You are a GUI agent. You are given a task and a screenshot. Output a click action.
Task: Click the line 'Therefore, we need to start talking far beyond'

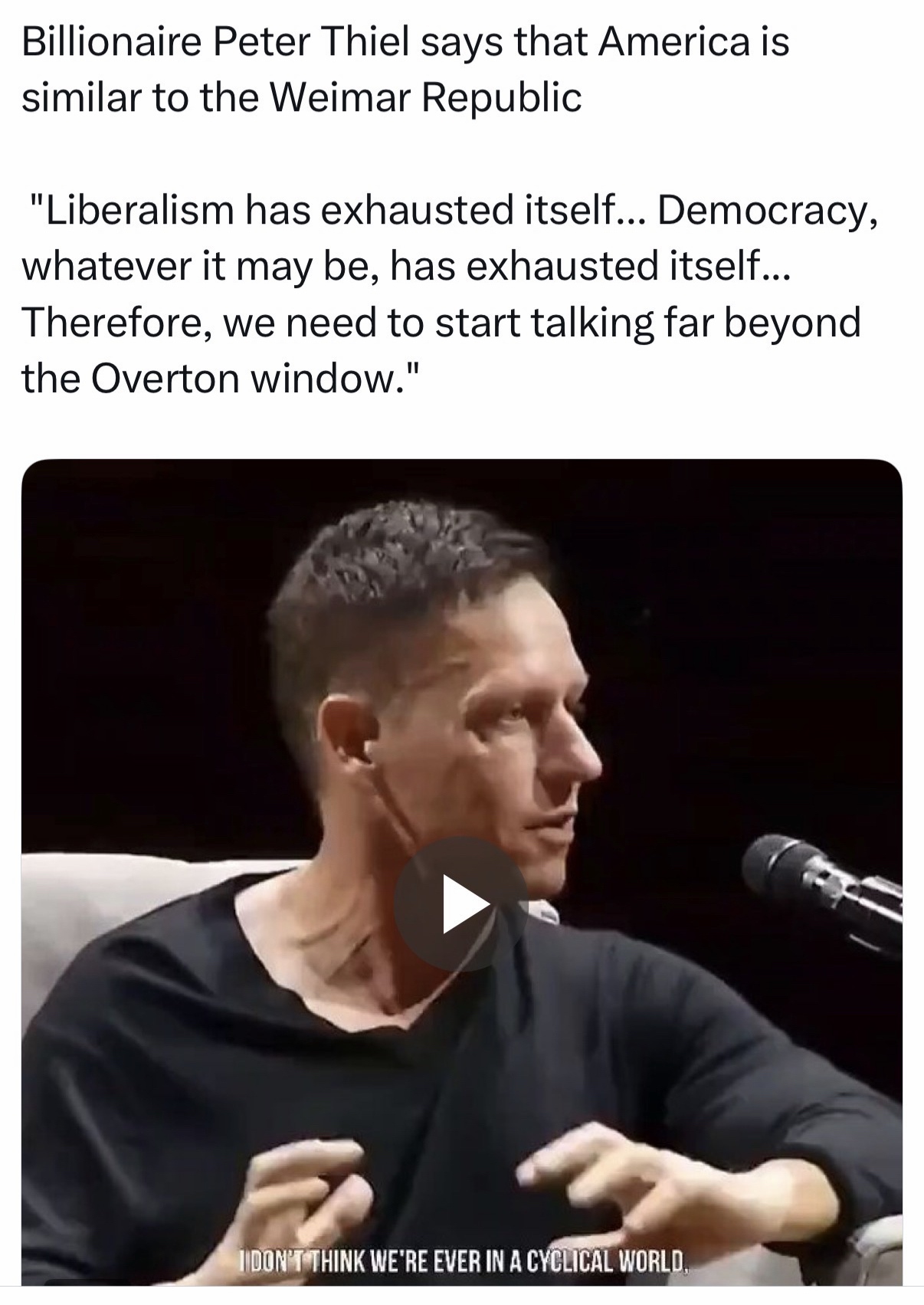pyautogui.click(x=441, y=322)
